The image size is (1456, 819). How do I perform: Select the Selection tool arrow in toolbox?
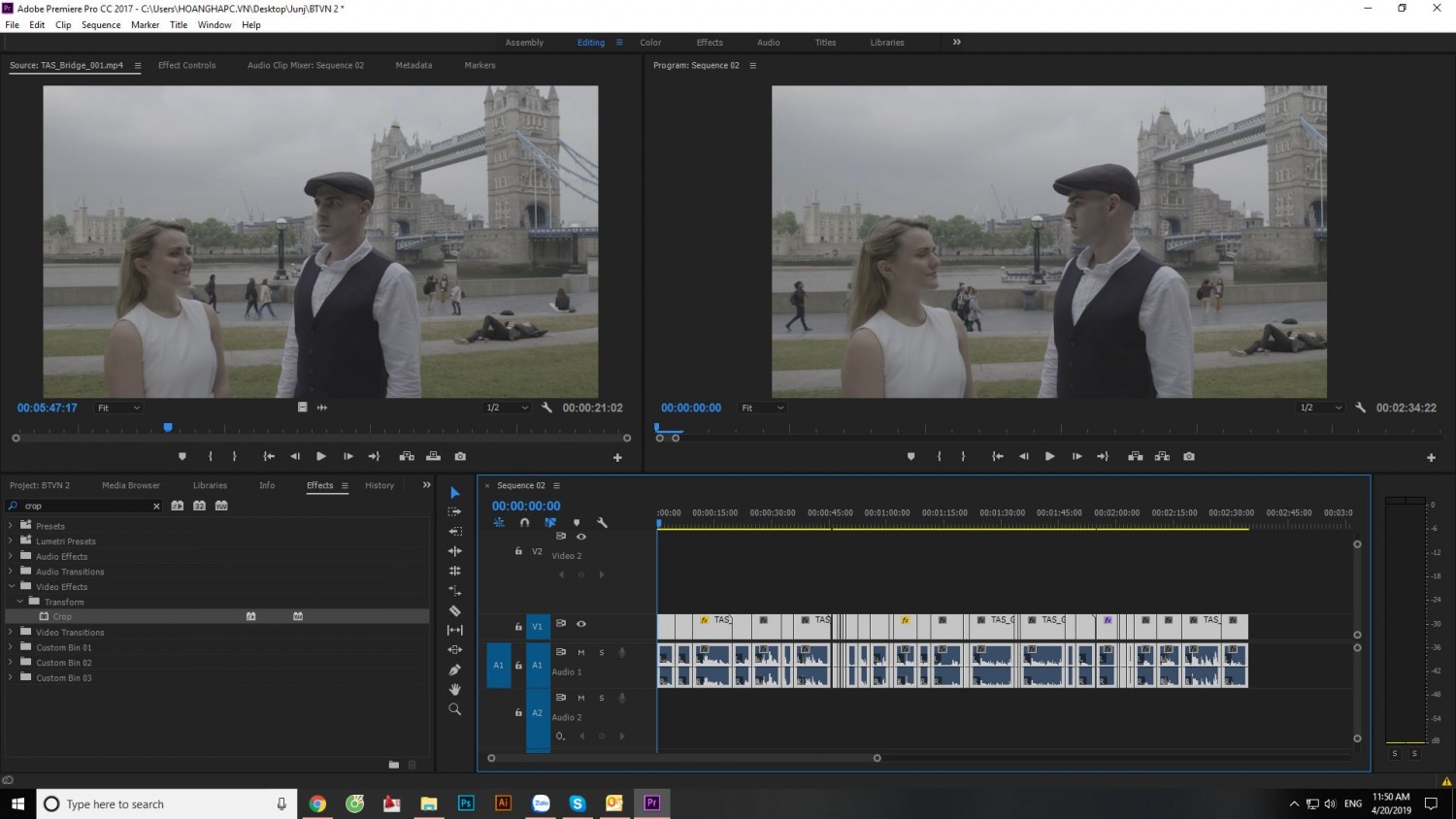454,493
